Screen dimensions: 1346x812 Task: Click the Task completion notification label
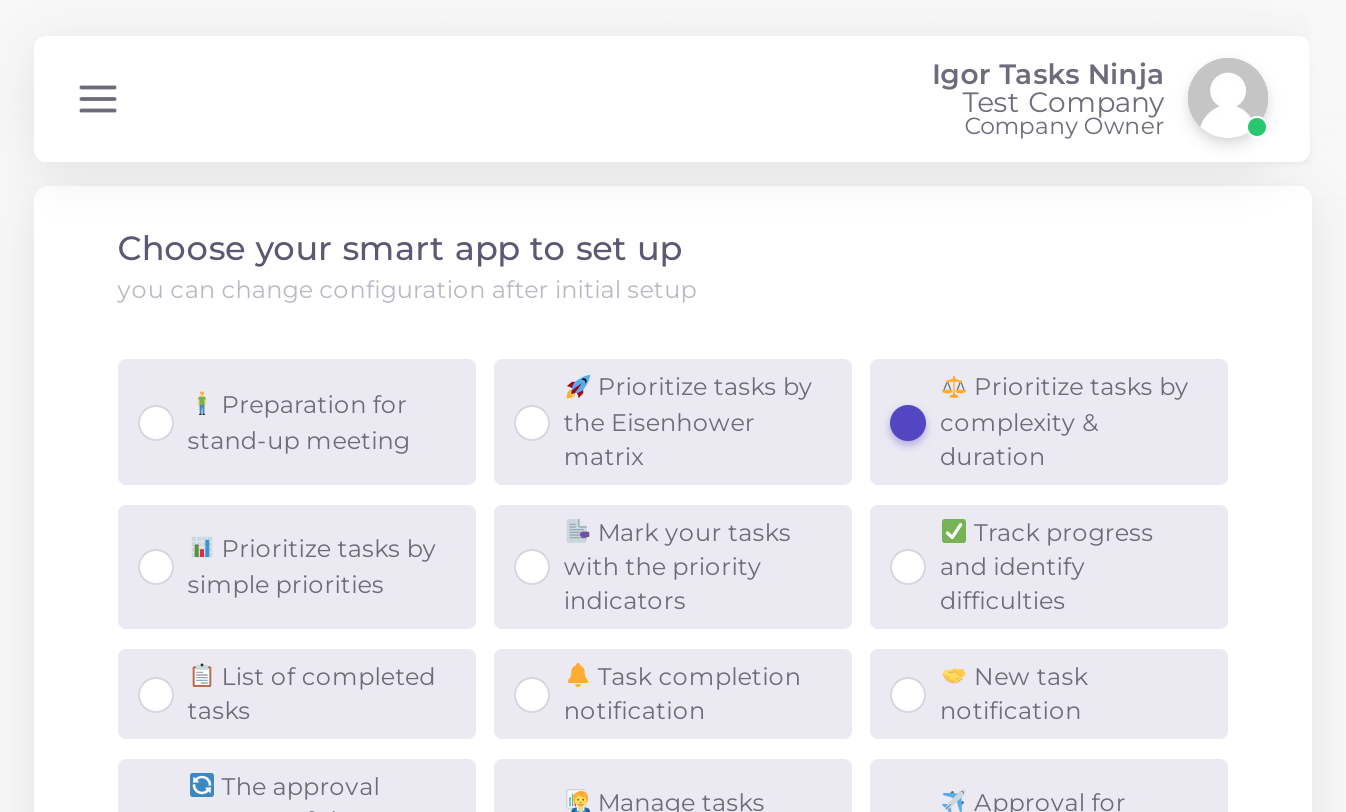coord(681,694)
